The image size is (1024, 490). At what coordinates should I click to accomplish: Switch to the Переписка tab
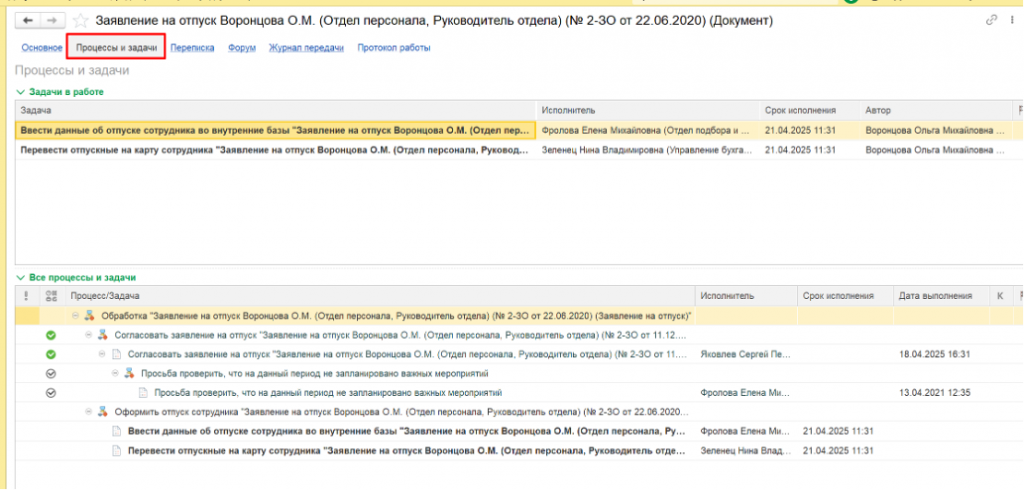pos(192,47)
